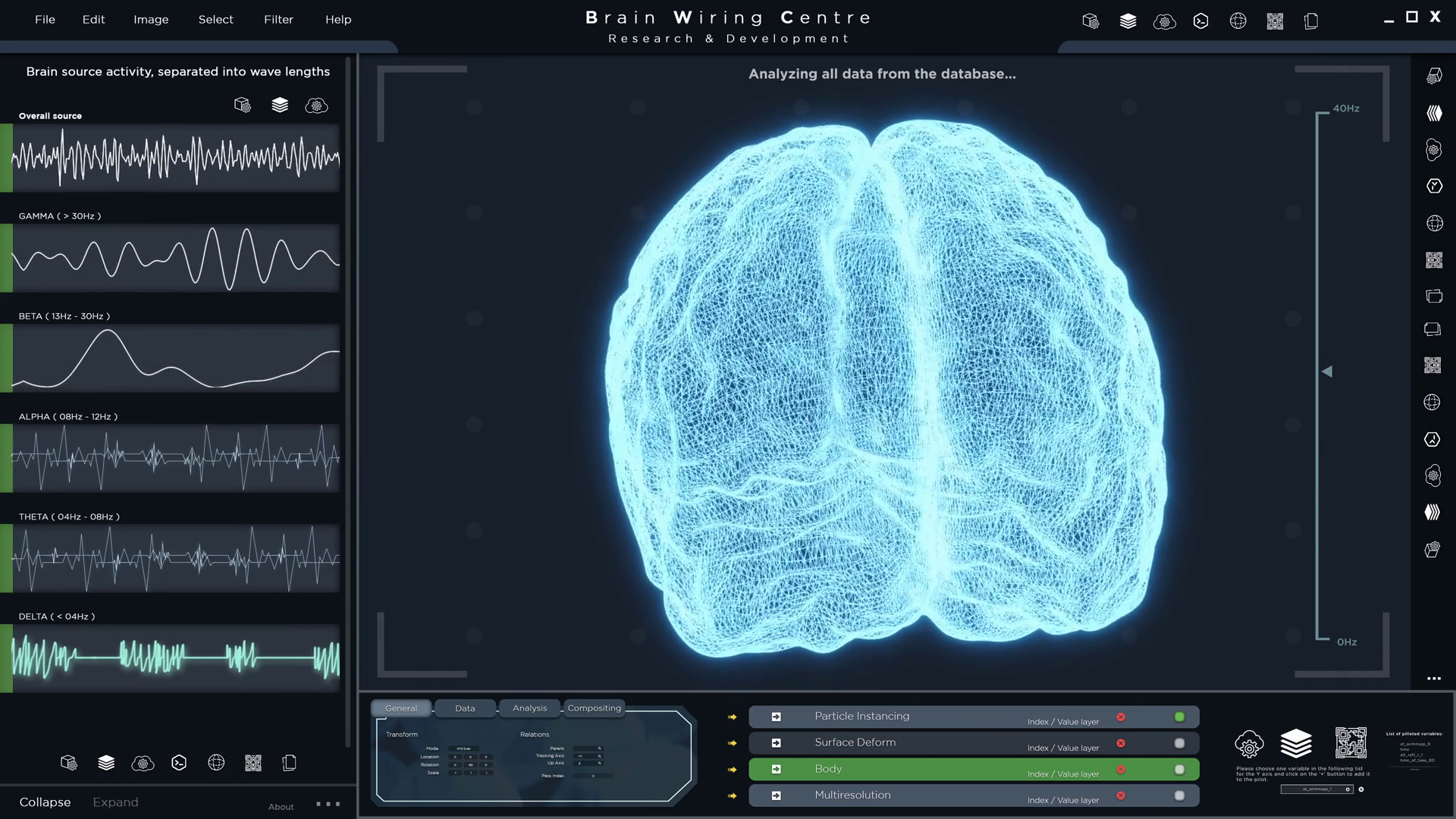Open the globe icon in top toolbar
Image resolution: width=1456 pixels, height=819 pixels.
point(1238,21)
